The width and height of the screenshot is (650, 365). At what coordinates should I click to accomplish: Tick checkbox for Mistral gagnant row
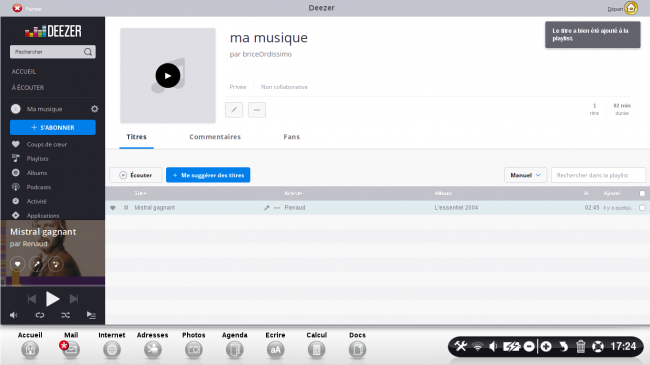[x=642, y=207]
